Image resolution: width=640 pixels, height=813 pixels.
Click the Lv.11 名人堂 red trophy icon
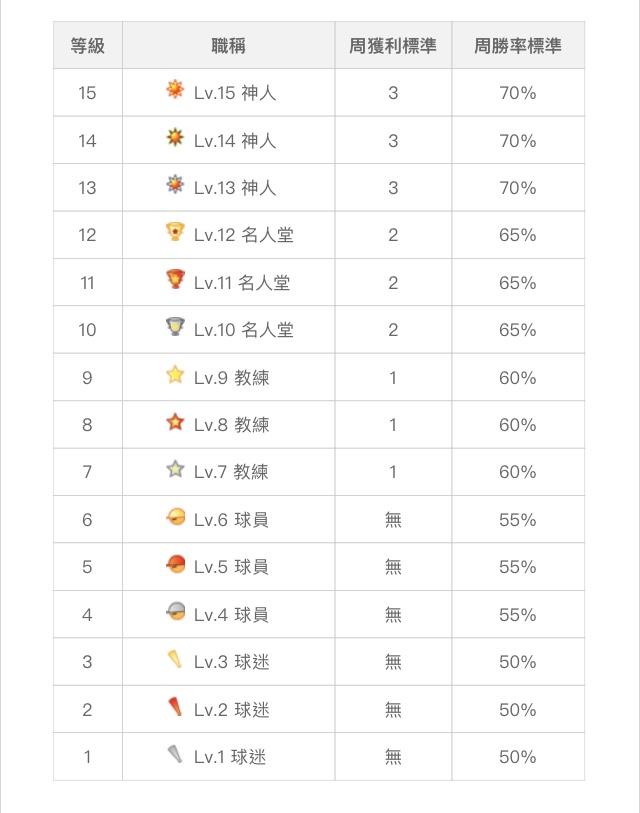175,279
